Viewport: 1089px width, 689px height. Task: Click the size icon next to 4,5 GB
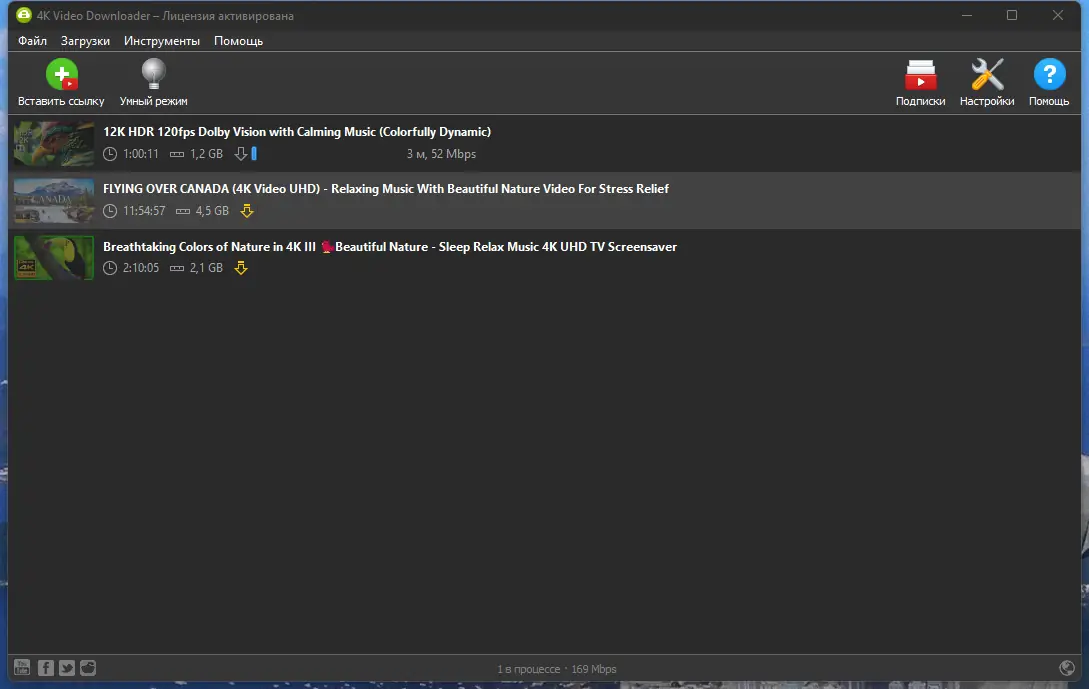pyautogui.click(x=183, y=211)
